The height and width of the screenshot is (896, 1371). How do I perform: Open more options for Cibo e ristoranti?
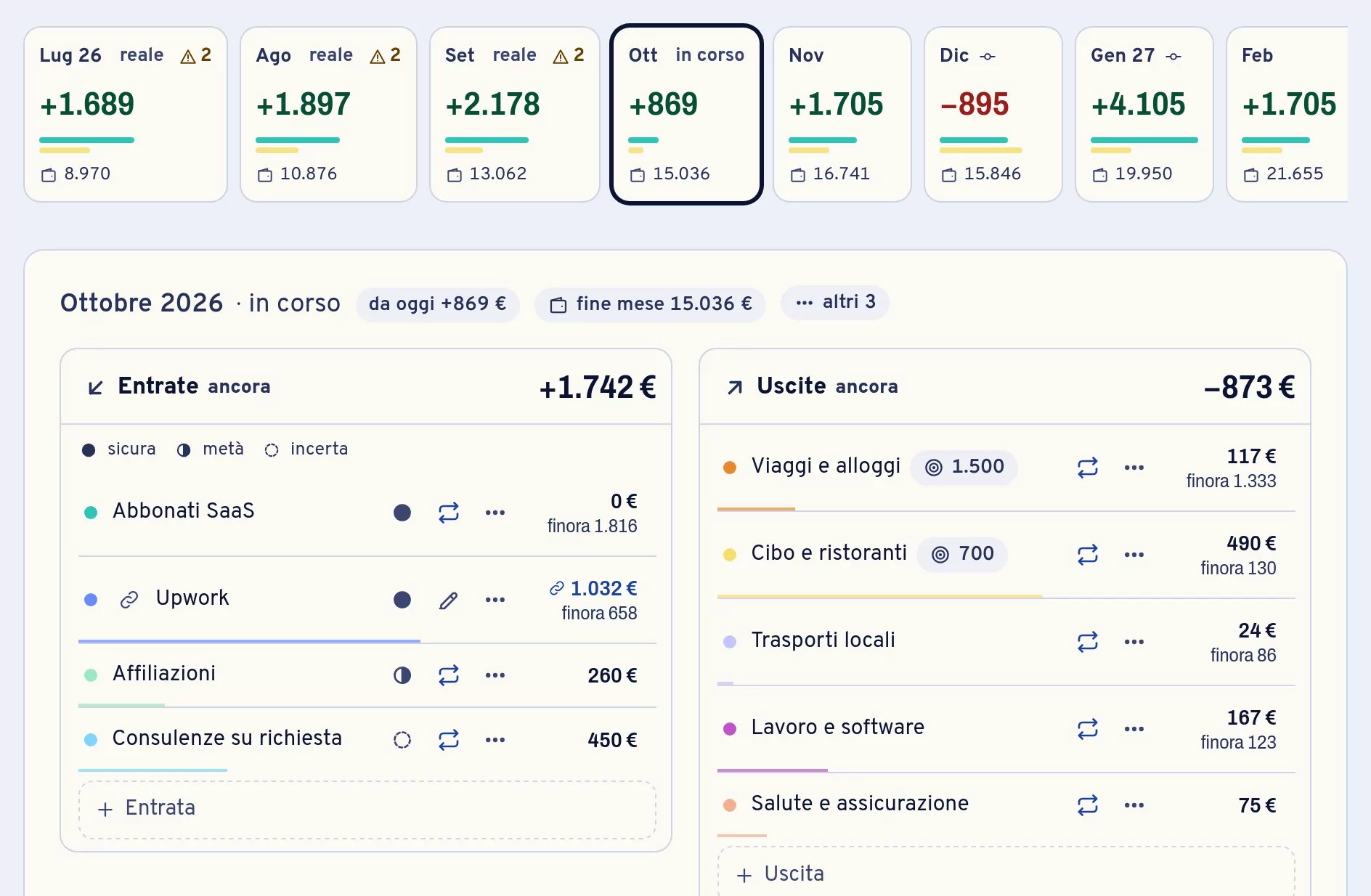(1134, 555)
